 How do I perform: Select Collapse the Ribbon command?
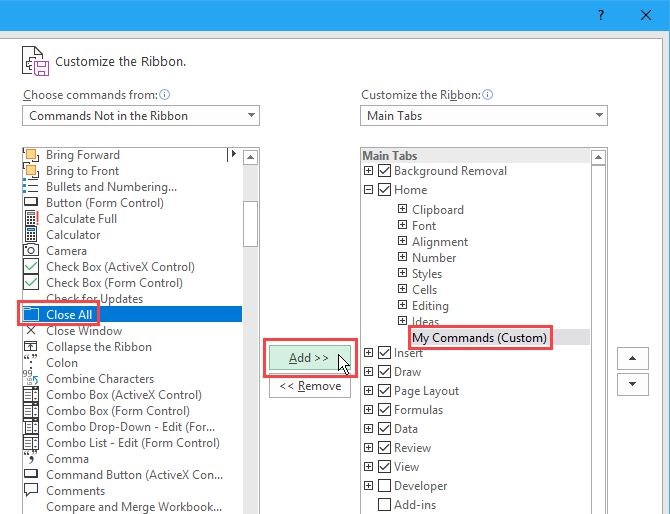[x=99, y=347]
